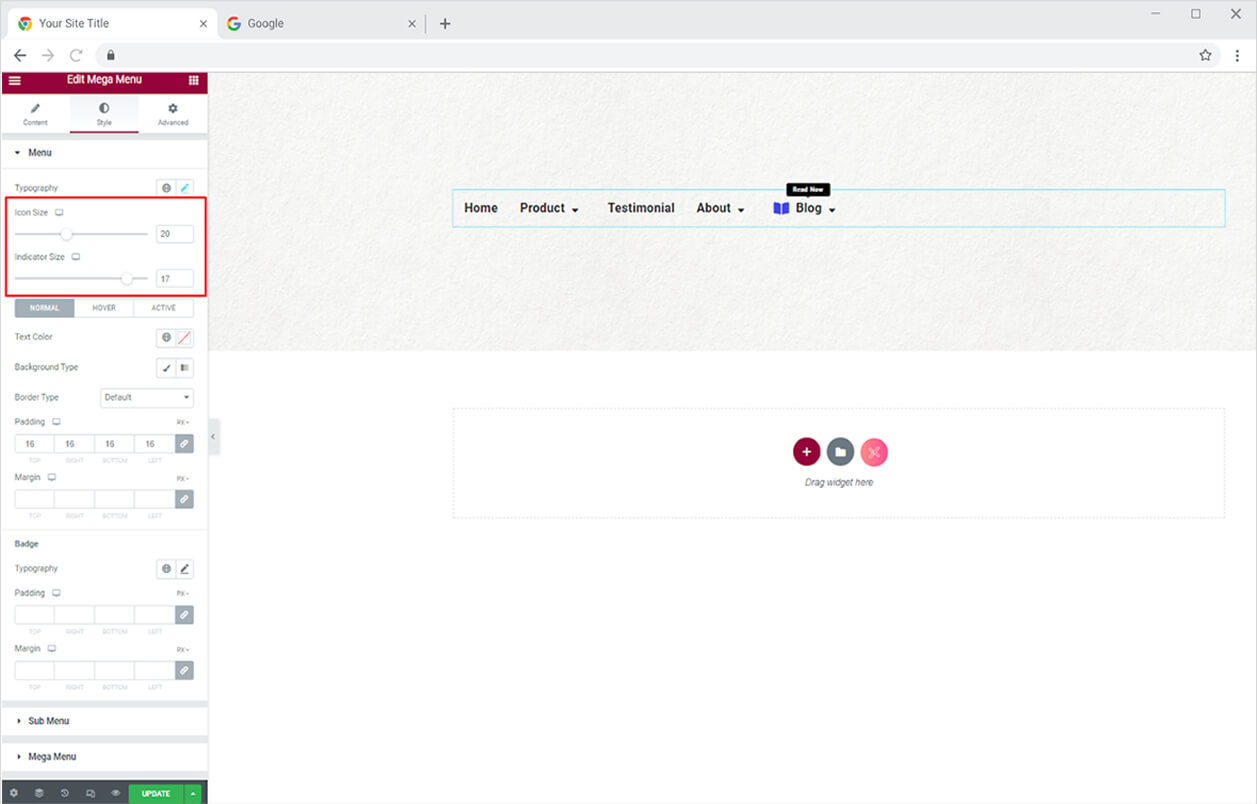Click the Add Template folder icon
1257x804 pixels.
(840, 452)
